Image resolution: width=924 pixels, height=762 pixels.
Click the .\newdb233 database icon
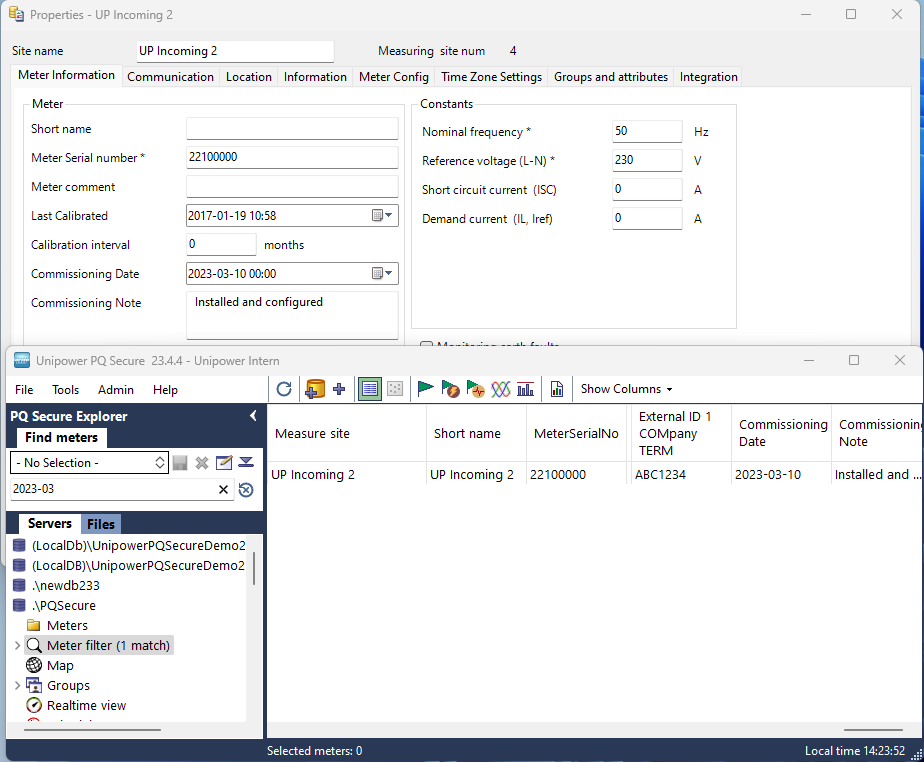pyautogui.click(x=19, y=585)
